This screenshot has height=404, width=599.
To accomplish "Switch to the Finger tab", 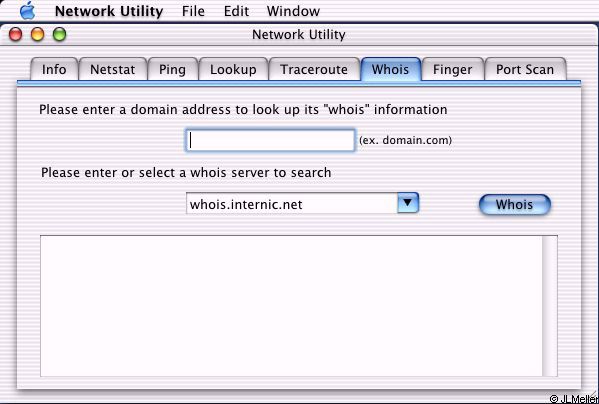I will [x=452, y=69].
